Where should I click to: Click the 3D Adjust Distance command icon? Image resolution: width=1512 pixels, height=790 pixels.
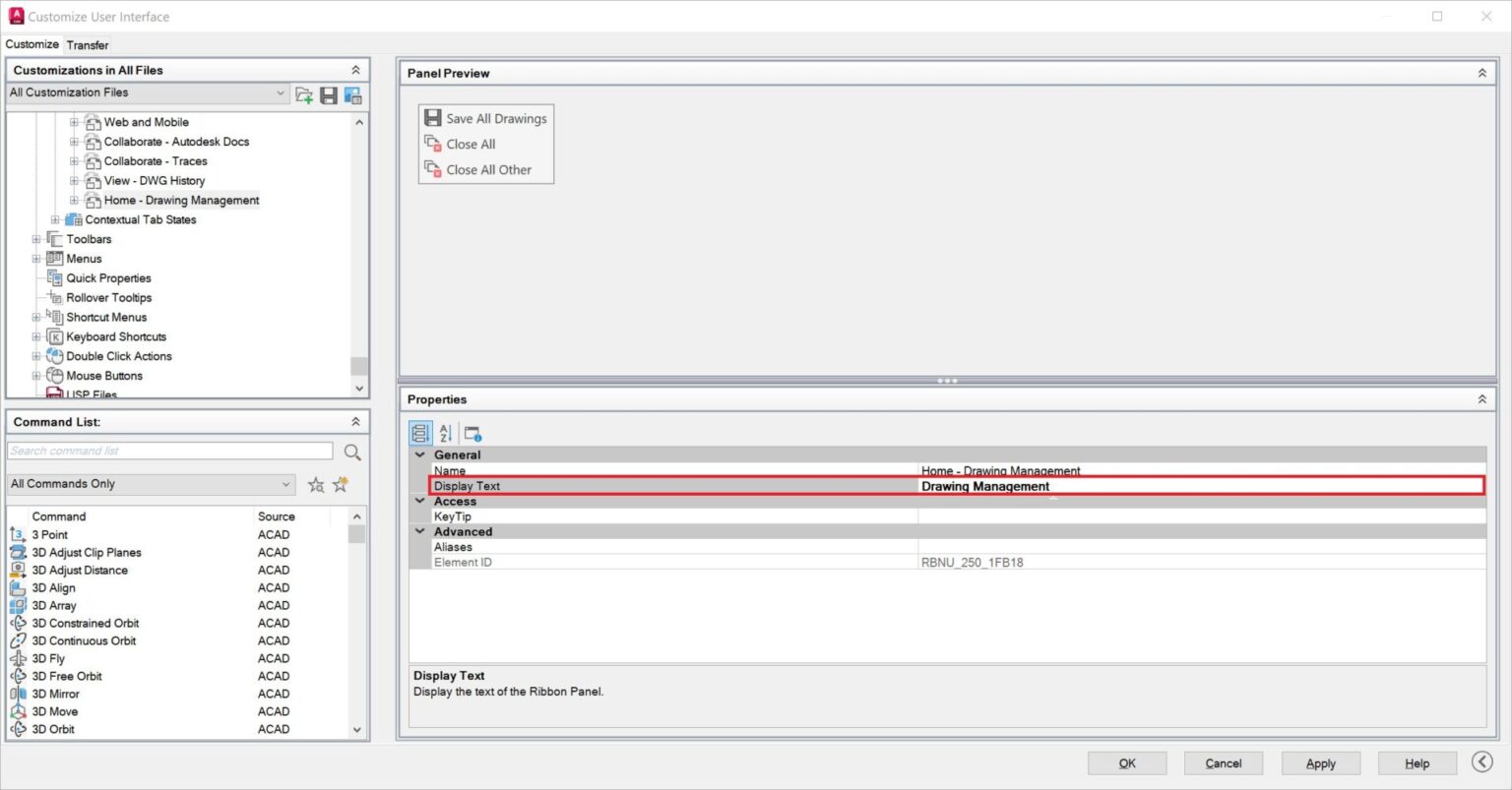[x=18, y=570]
